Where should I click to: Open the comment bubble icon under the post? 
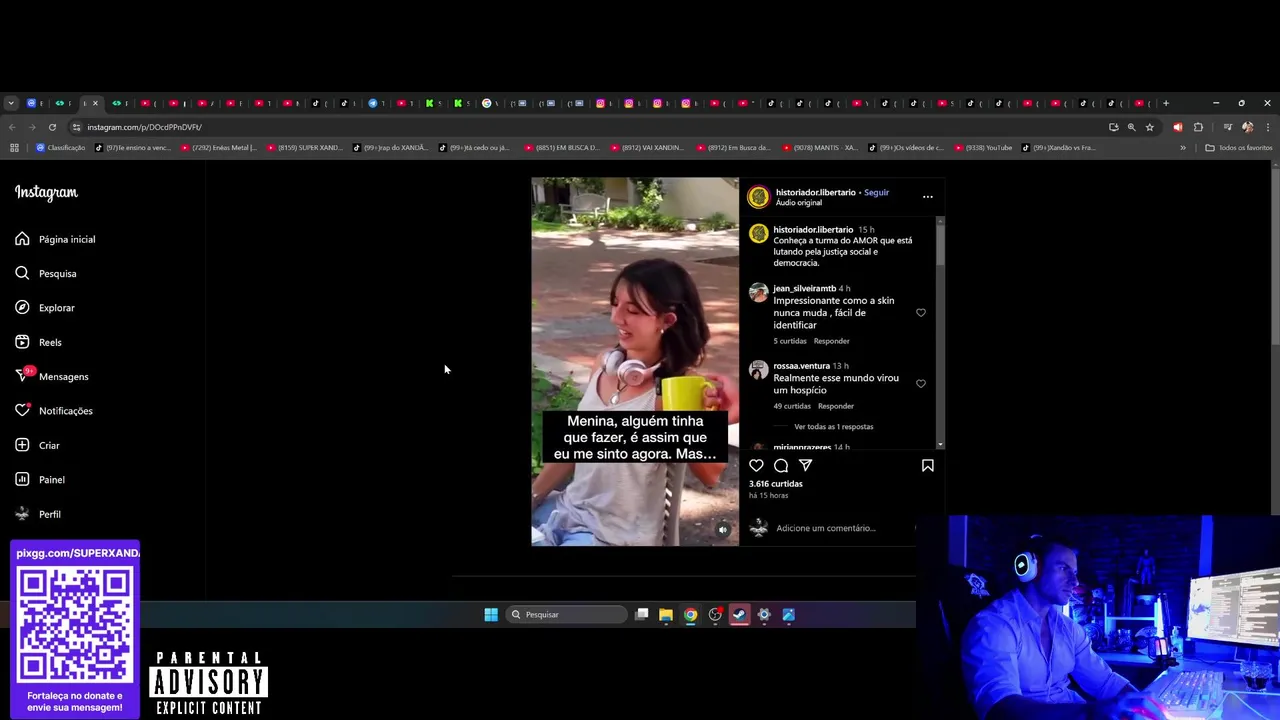(781, 465)
